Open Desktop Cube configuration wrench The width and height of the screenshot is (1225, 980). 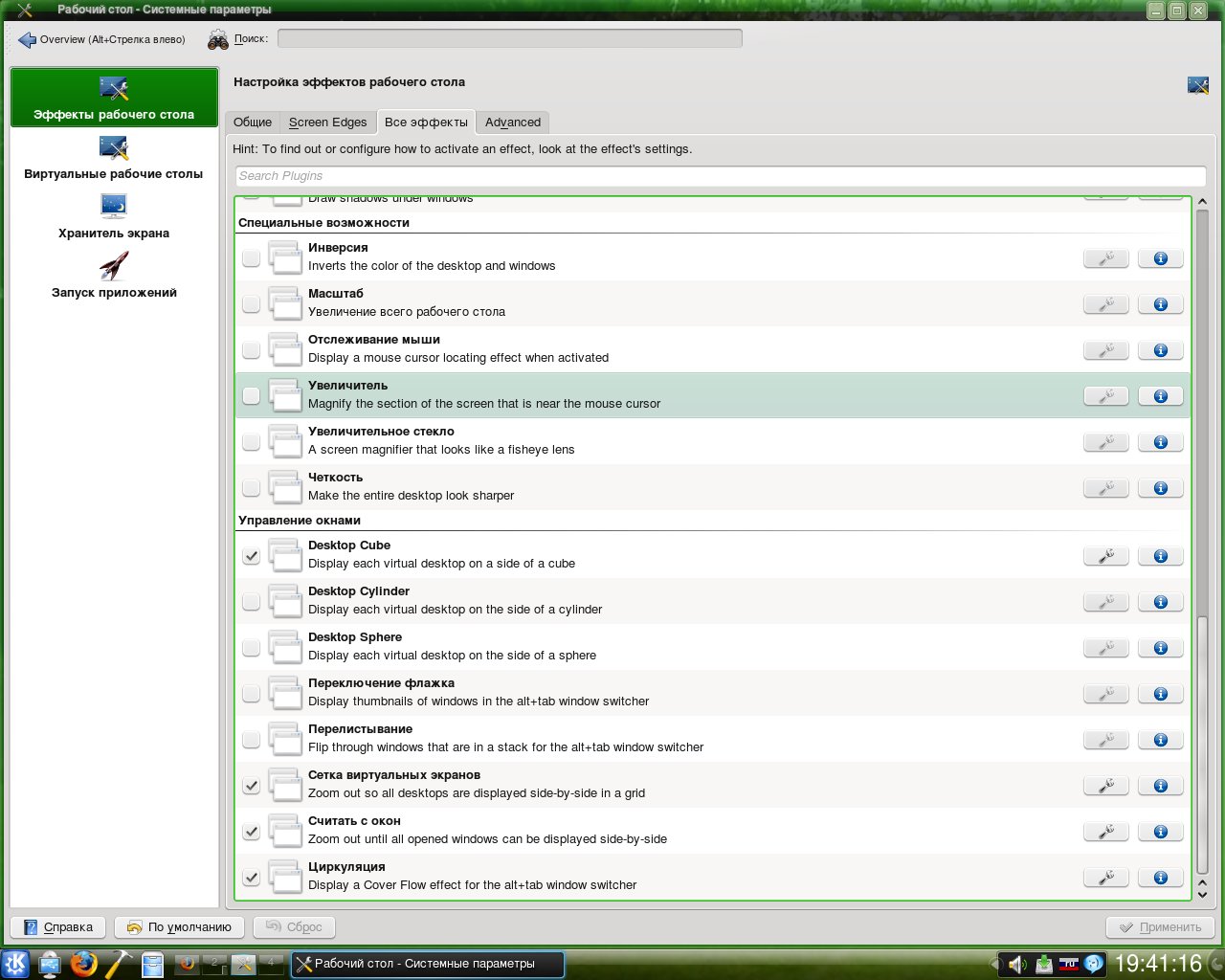tap(1105, 556)
